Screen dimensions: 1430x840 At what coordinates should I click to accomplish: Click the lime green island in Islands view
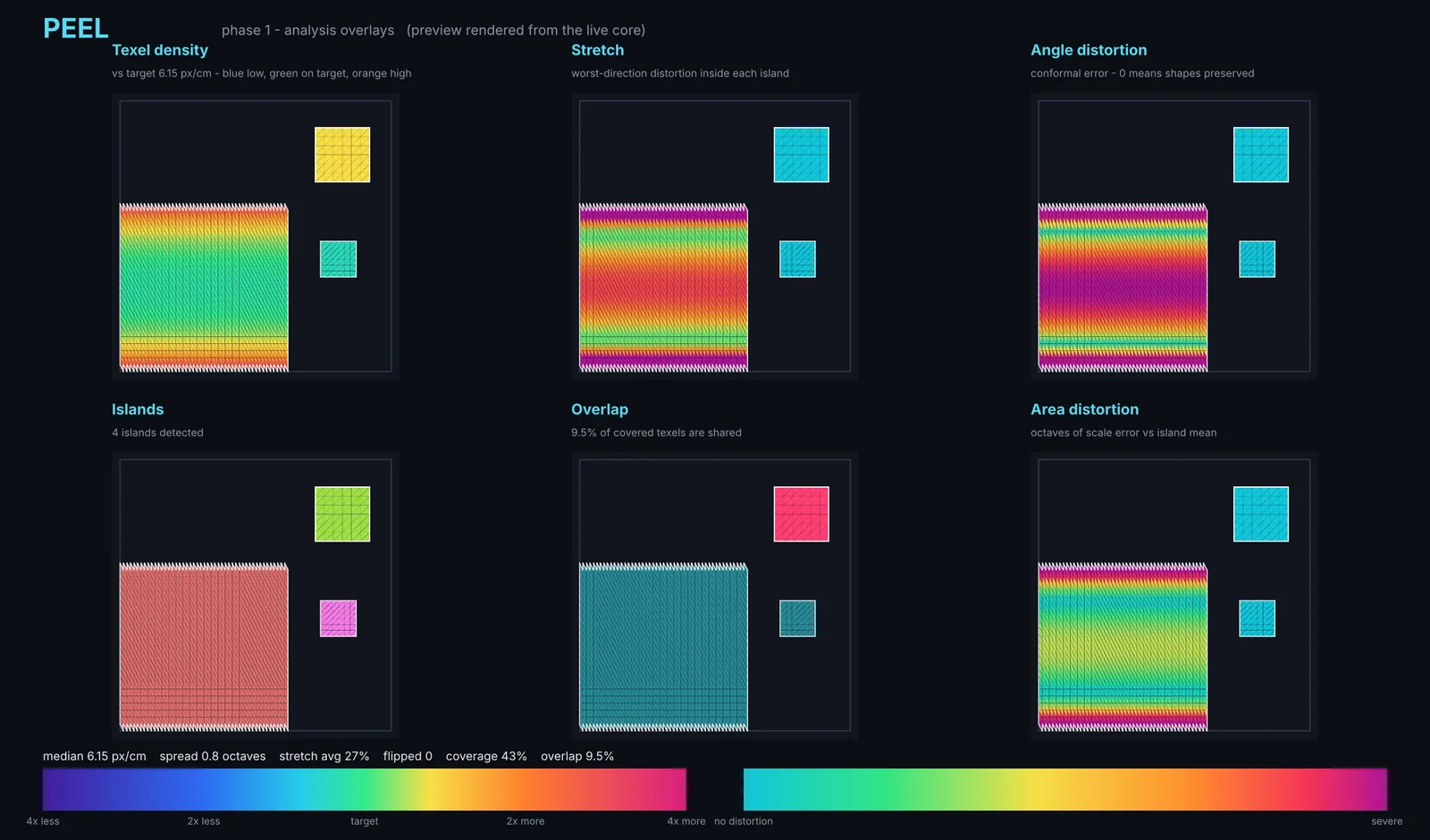342,514
